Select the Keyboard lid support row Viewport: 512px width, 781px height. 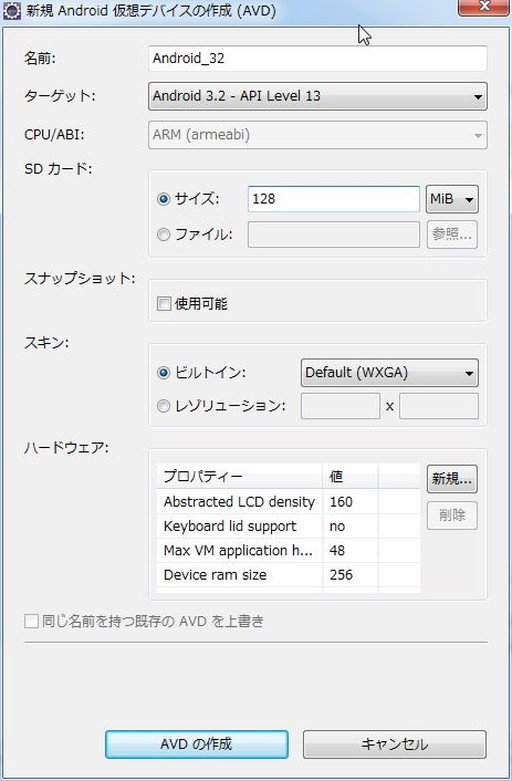point(288,526)
